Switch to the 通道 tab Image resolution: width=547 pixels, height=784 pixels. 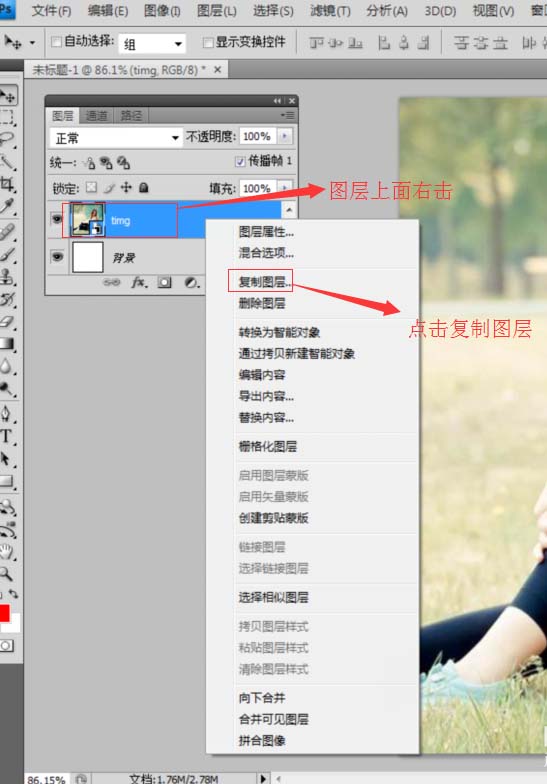pos(96,116)
